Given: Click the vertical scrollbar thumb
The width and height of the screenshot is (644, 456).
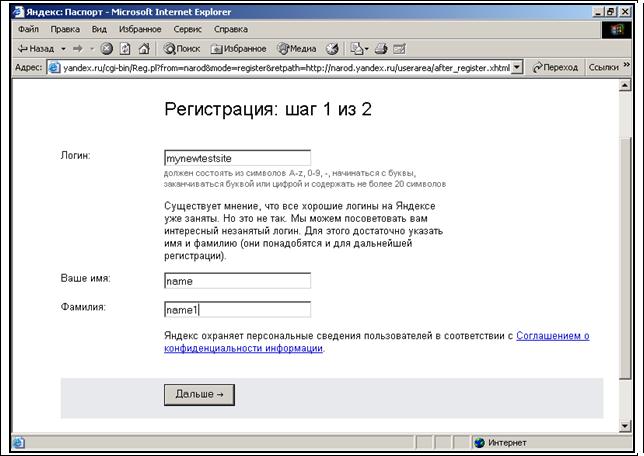Looking at the screenshot, I should [625, 258].
